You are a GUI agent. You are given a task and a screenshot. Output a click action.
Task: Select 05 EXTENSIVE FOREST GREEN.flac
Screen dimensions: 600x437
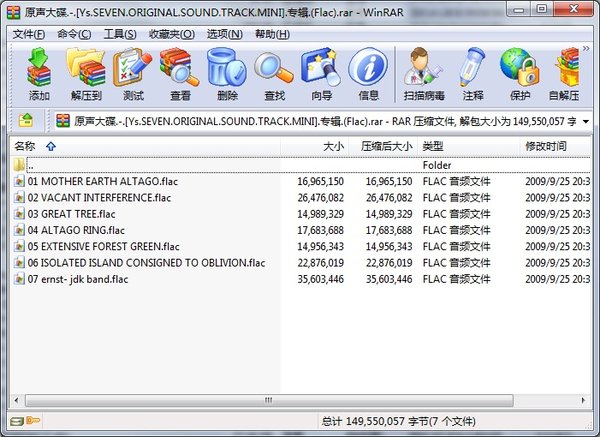pos(103,246)
